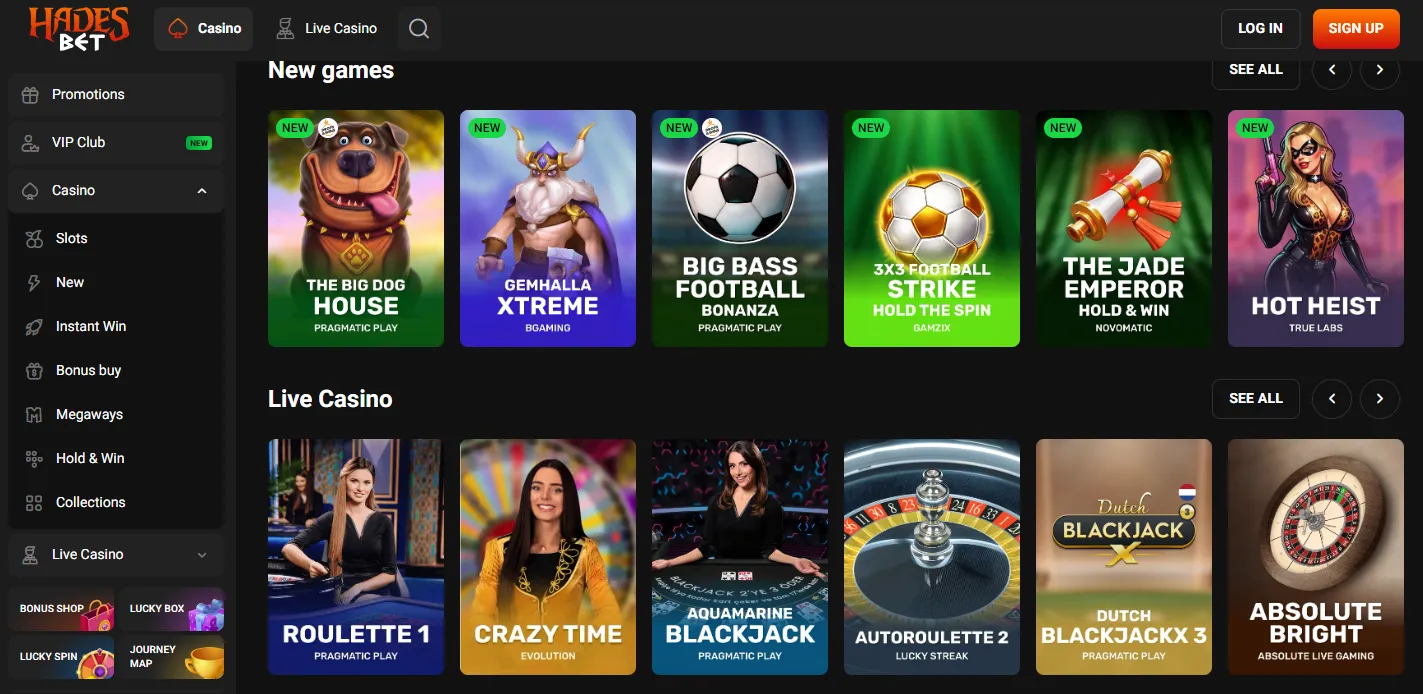Click the Bonus buy icon

point(34,370)
